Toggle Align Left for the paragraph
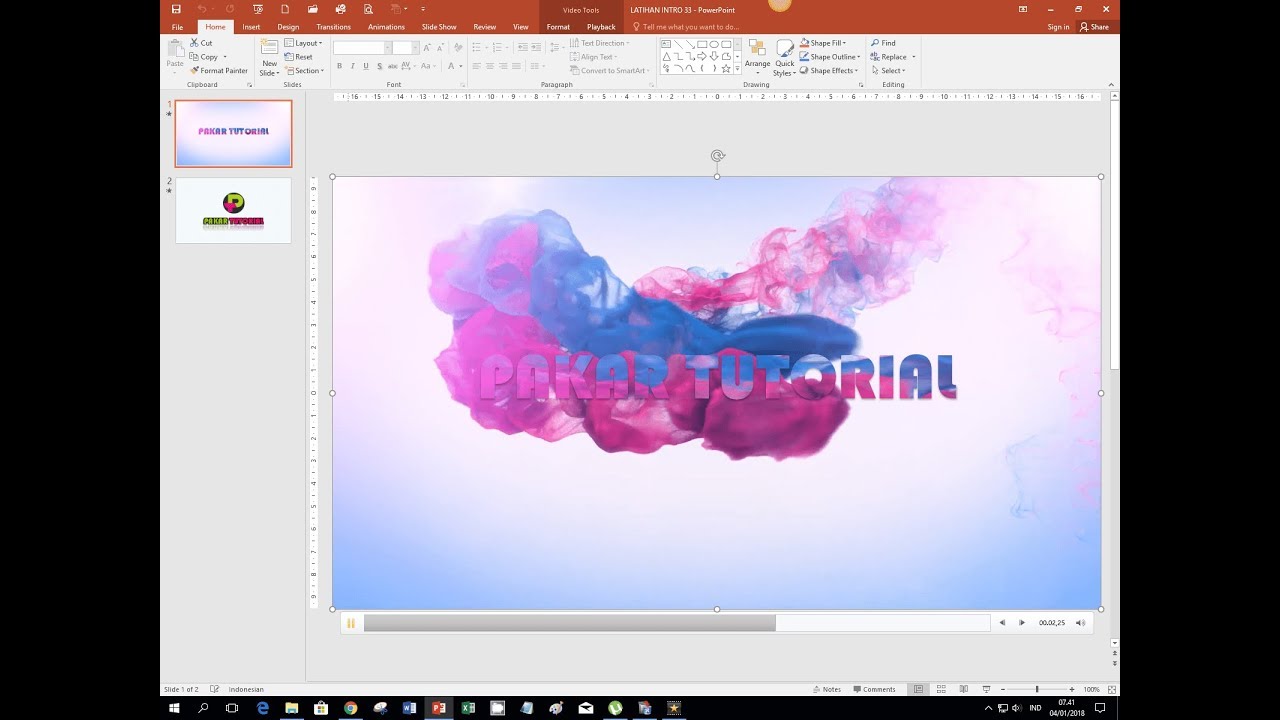This screenshot has height=720, width=1280. click(476, 66)
